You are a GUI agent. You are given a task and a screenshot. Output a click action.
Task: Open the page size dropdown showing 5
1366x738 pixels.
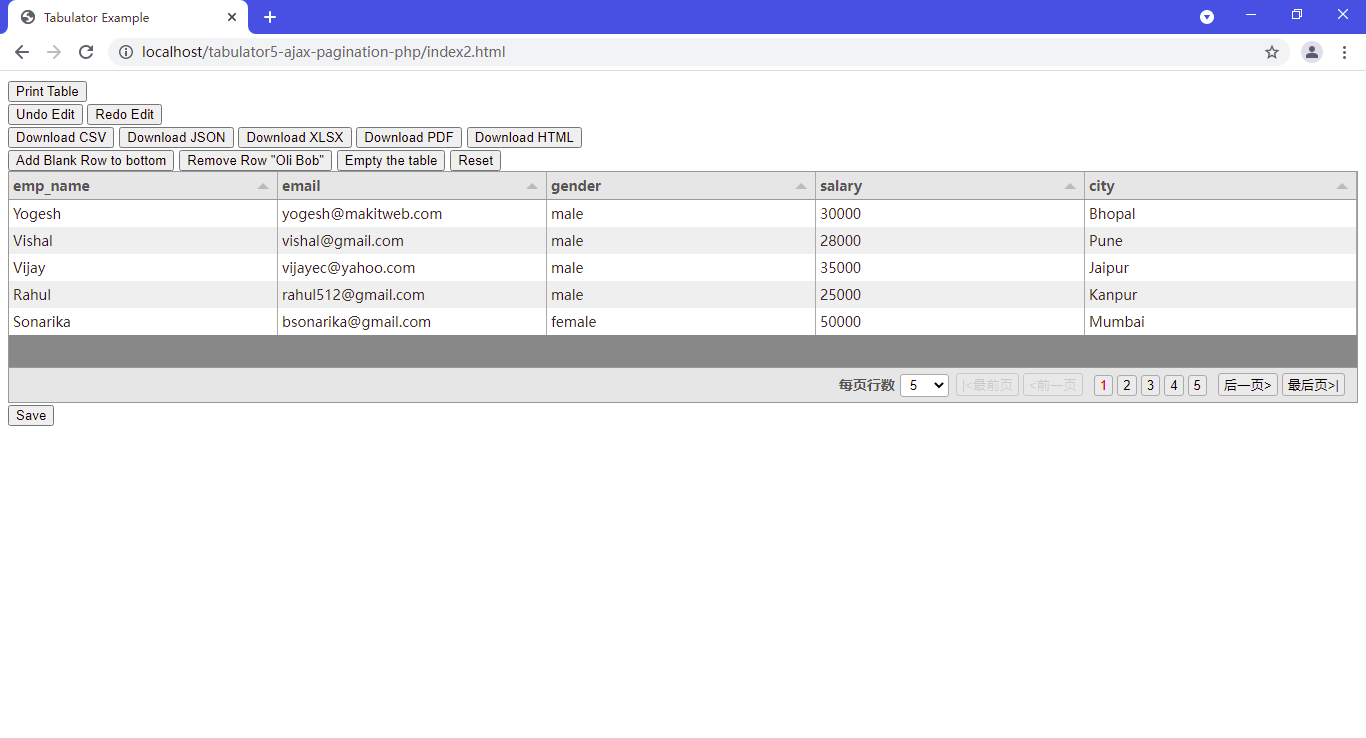pos(924,385)
